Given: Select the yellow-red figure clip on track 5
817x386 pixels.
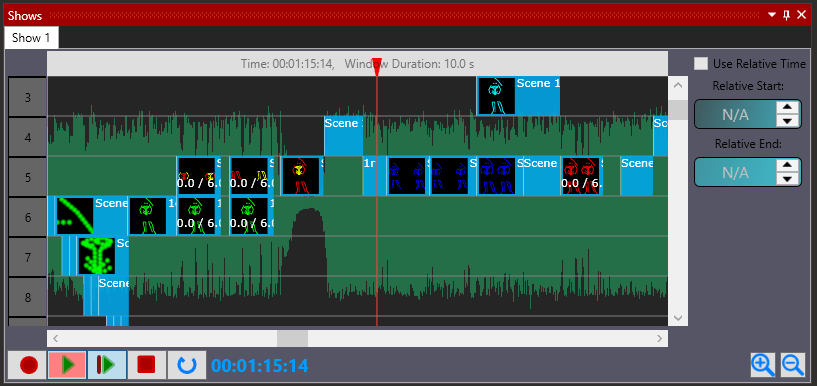Looking at the screenshot, I should tap(302, 177).
